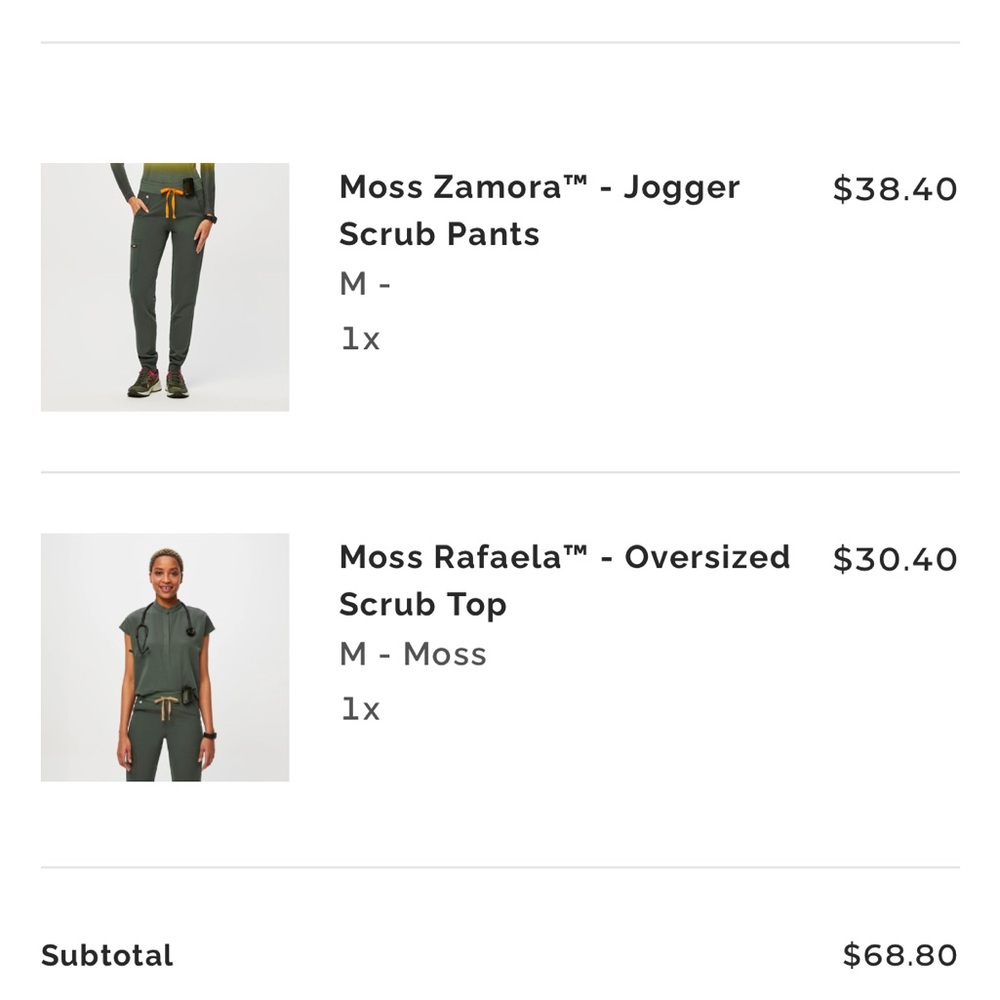
Task: Select the $68.80 subtotal amount
Action: [900, 955]
